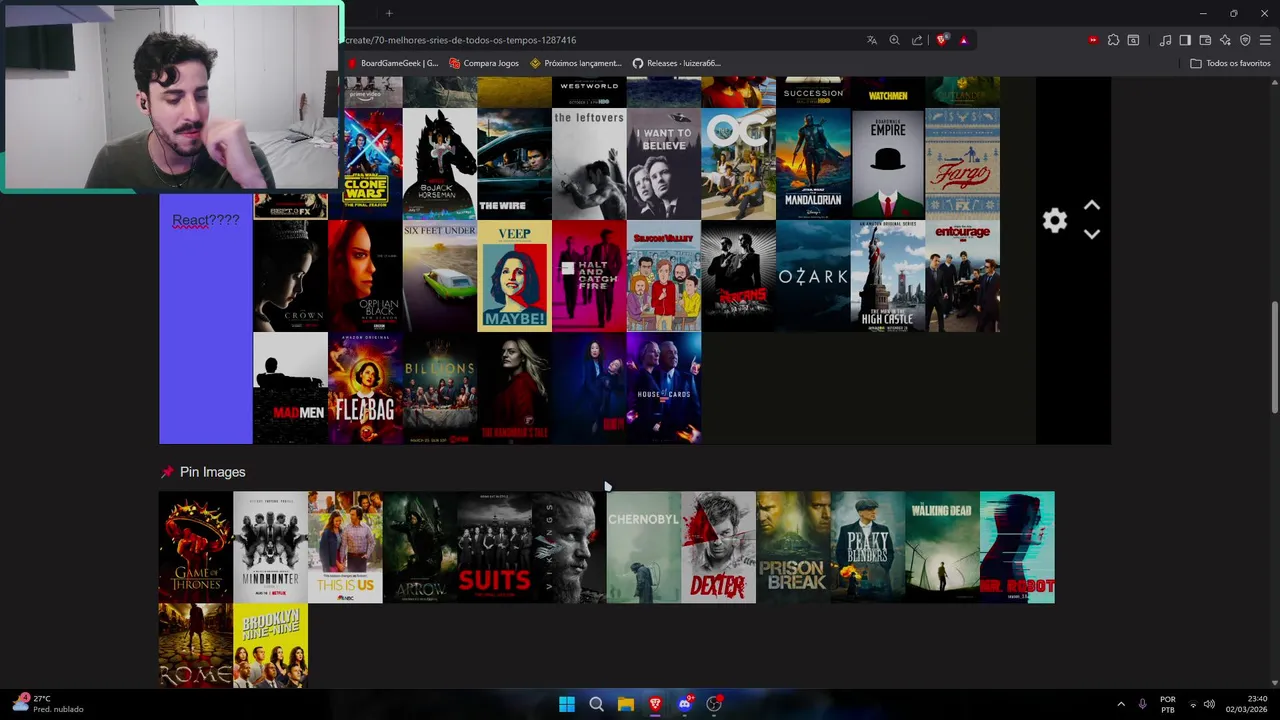
Task: Click the translate page icon in address bar
Action: pyautogui.click(x=872, y=40)
